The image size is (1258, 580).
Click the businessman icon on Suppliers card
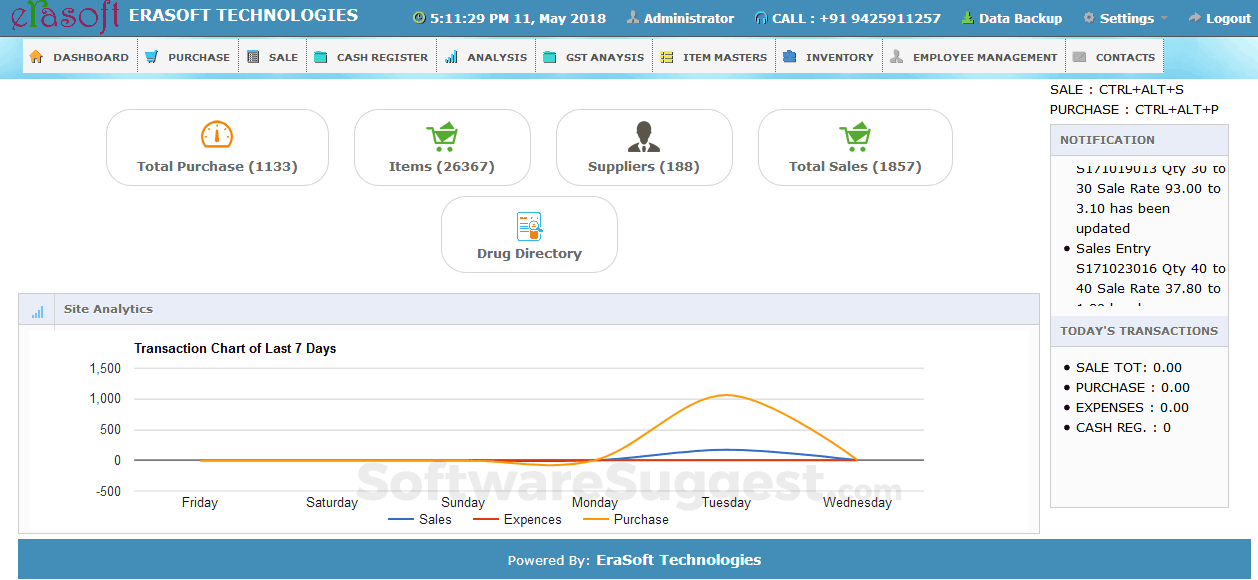coord(644,136)
